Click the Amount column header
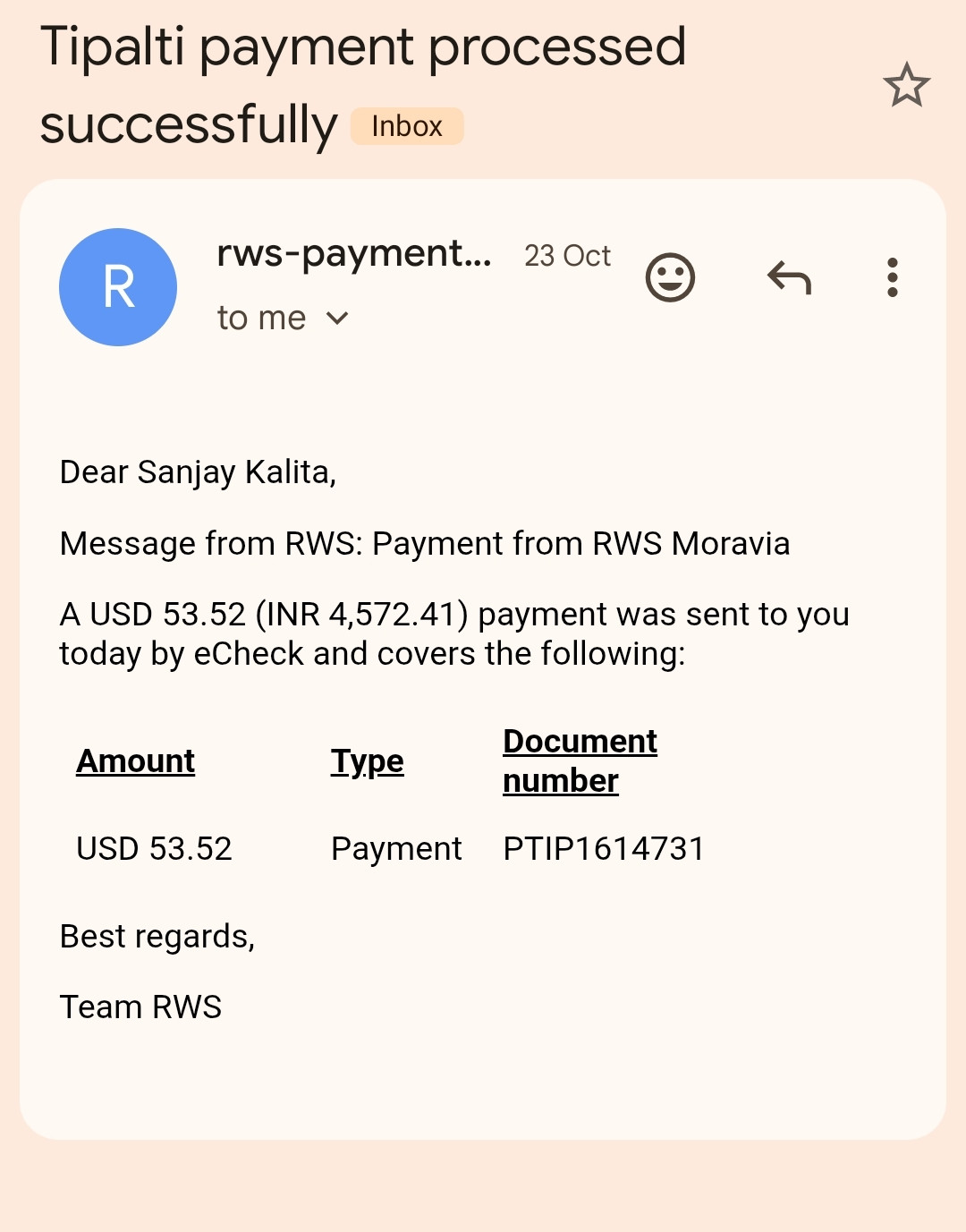 click(135, 761)
